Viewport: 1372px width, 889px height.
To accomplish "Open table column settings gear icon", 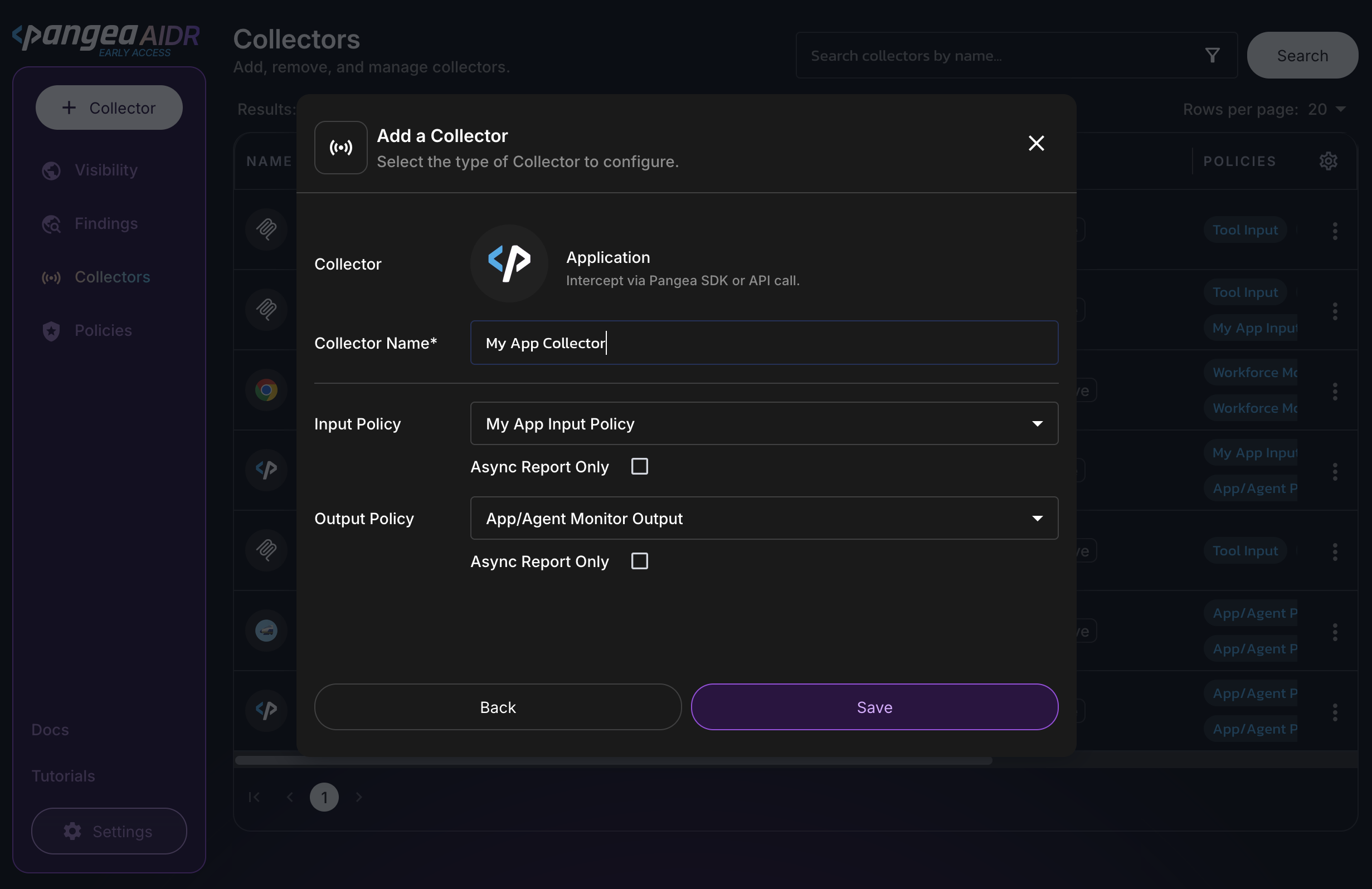I will point(1328,161).
